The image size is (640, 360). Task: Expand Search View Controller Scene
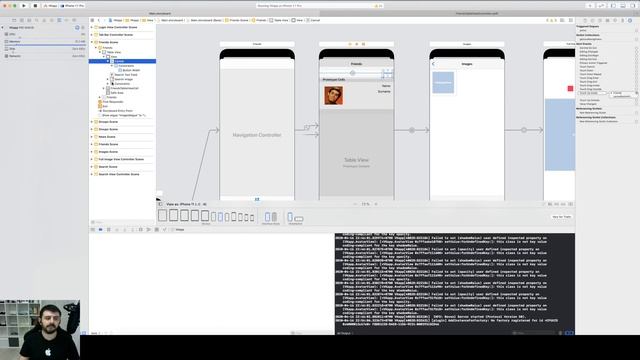coord(91,174)
